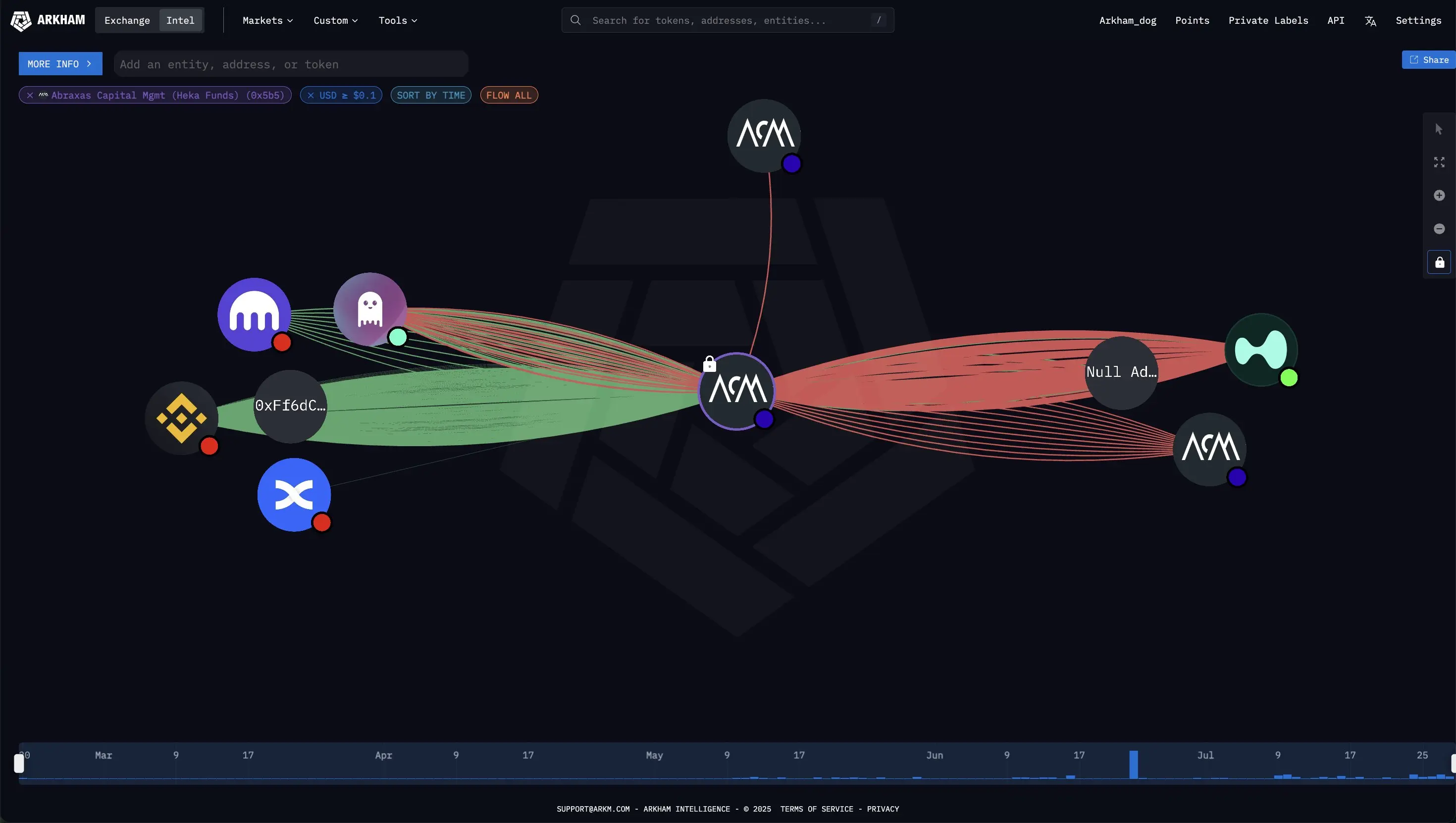The image size is (1456, 823).
Task: Click the Apr label on timeline
Action: [x=383, y=755]
